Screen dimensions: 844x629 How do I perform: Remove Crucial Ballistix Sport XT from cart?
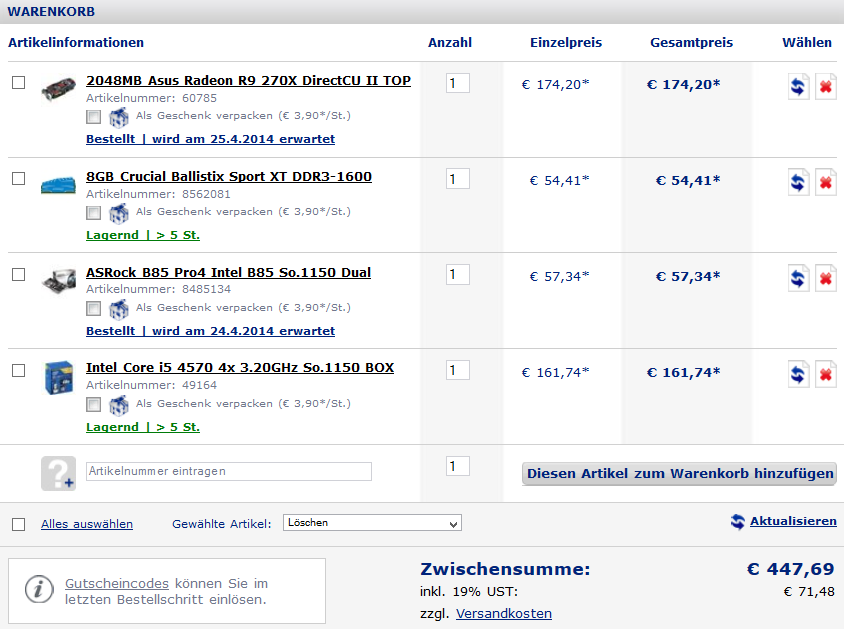pyautogui.click(x=826, y=182)
